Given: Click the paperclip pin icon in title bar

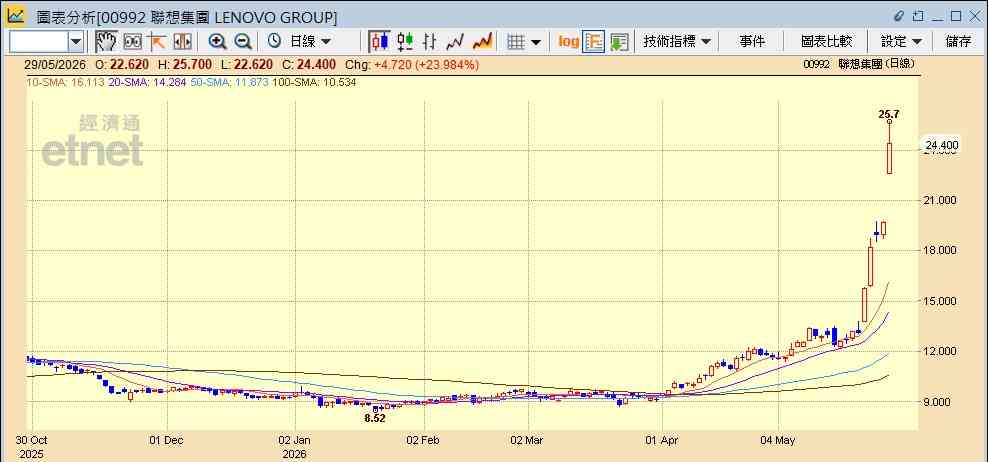Looking at the screenshot, I should (x=900, y=15).
